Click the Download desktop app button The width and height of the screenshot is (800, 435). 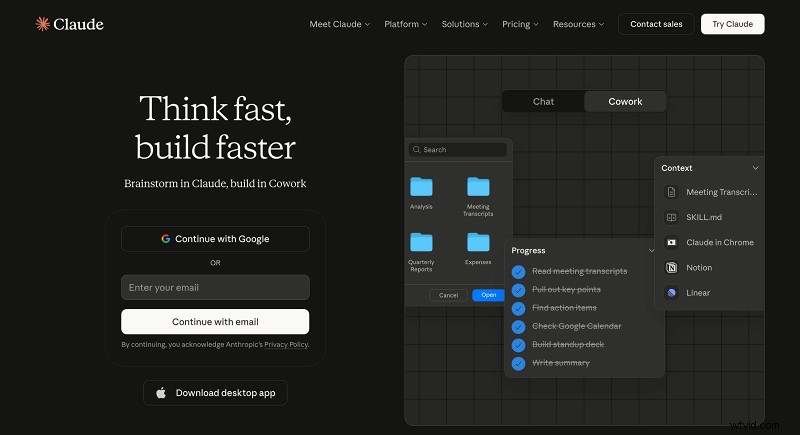pyautogui.click(x=215, y=393)
